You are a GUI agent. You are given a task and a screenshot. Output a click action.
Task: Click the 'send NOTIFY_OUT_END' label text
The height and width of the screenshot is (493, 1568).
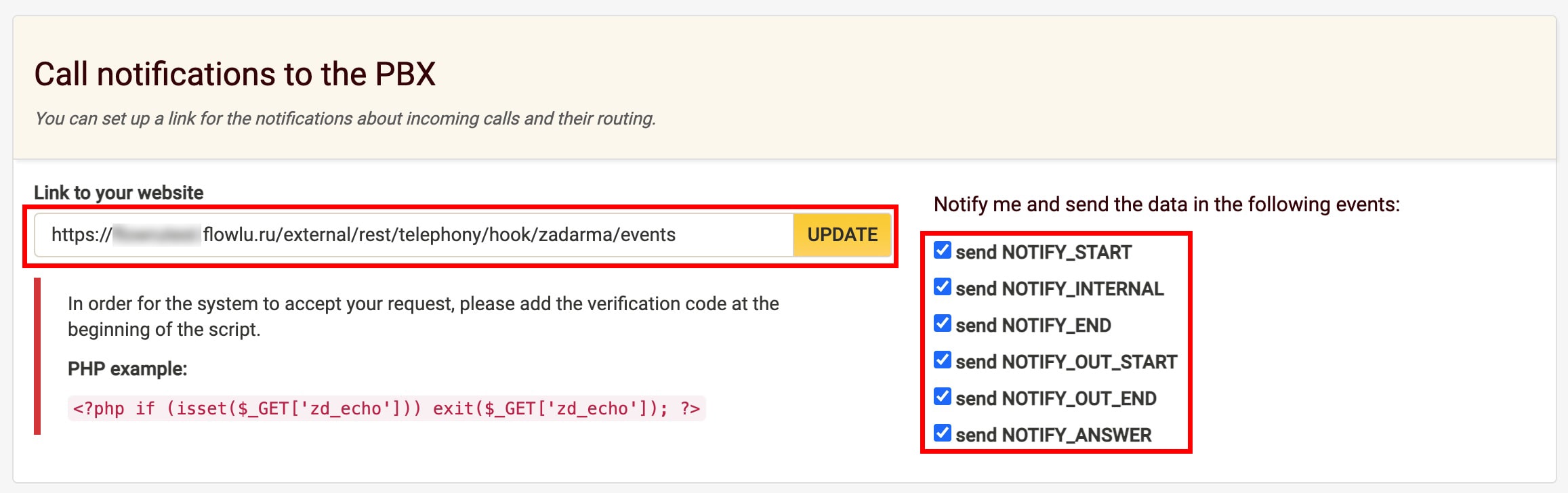click(x=1056, y=399)
